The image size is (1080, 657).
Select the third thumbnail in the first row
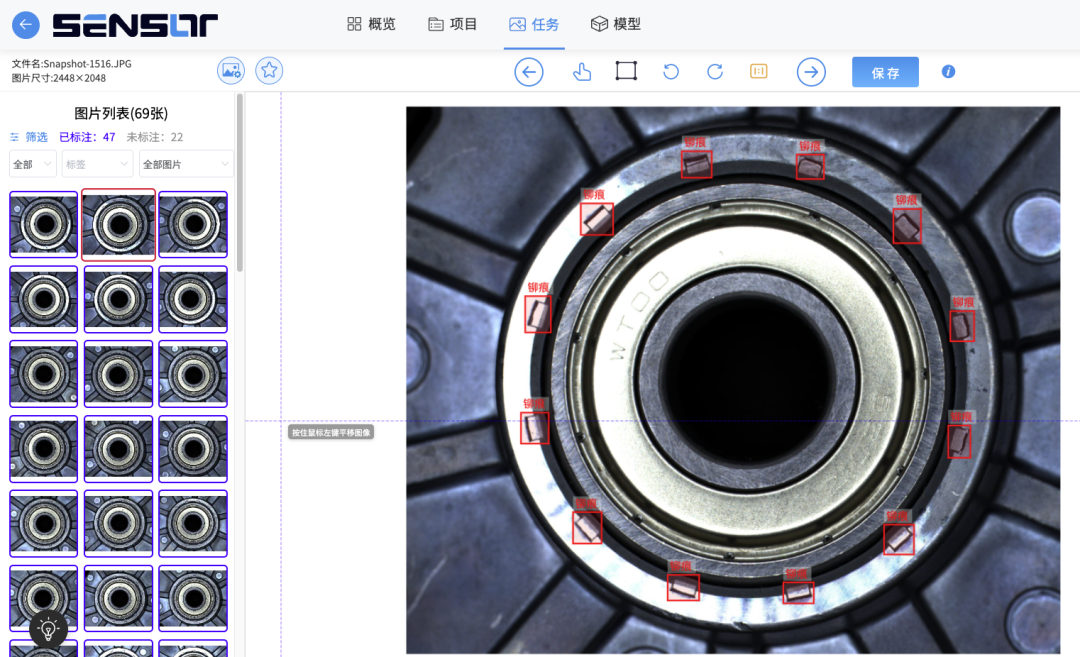(x=193, y=225)
